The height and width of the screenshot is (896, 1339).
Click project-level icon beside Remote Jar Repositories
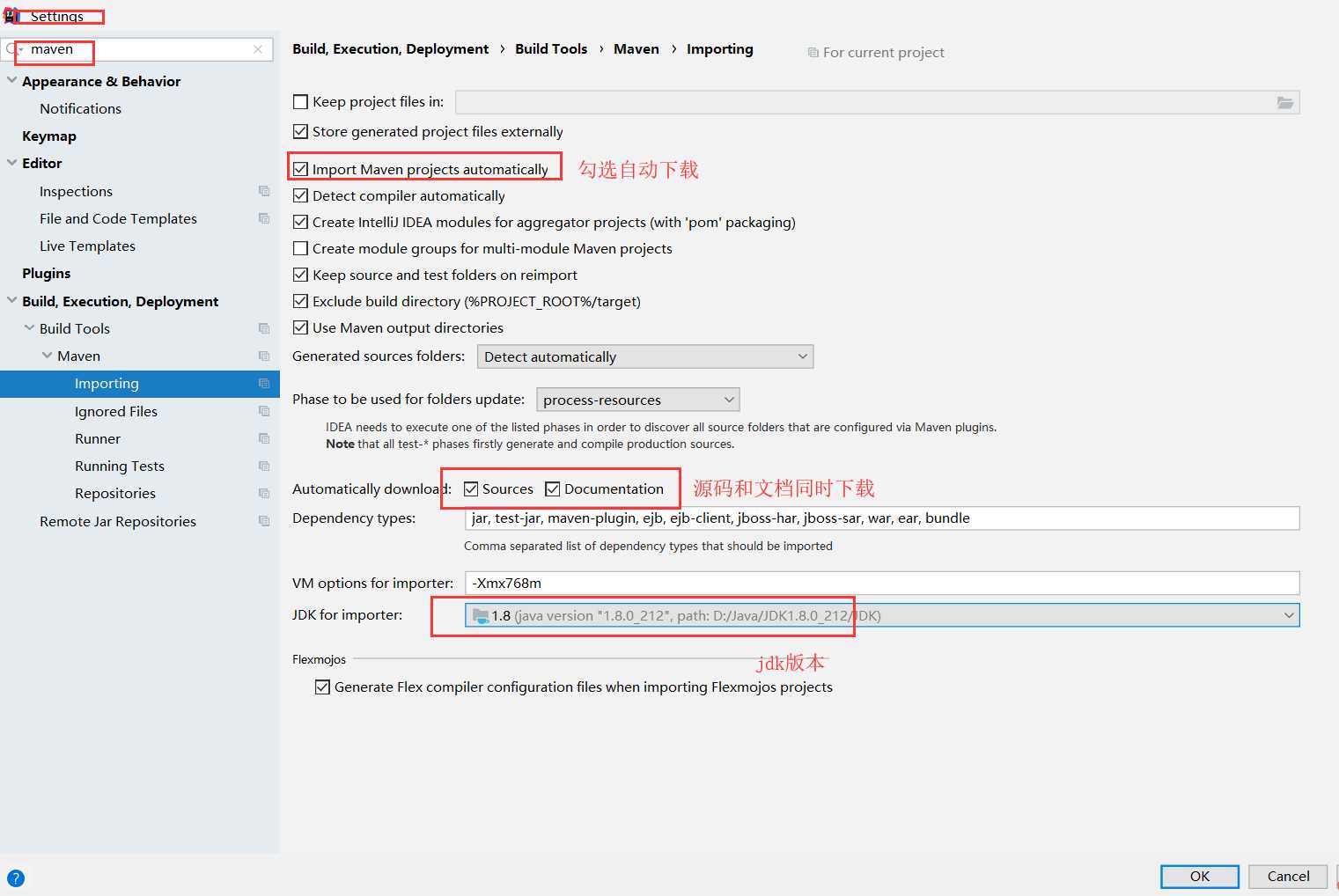[x=264, y=521]
